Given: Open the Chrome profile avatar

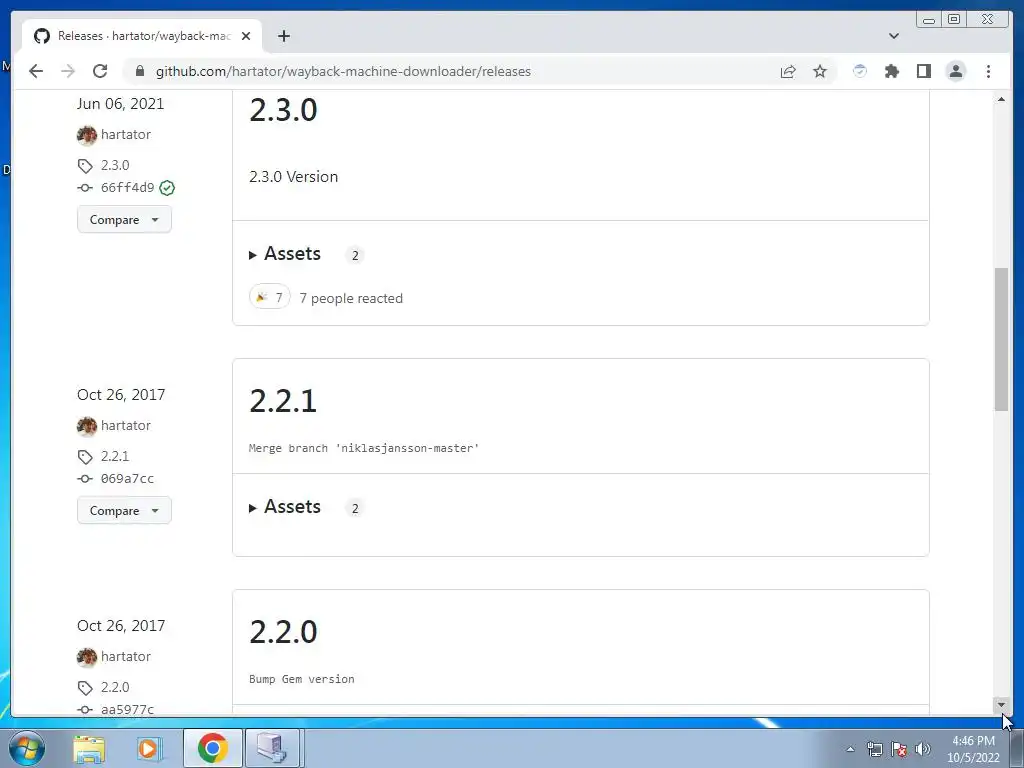Looking at the screenshot, I should (x=955, y=71).
